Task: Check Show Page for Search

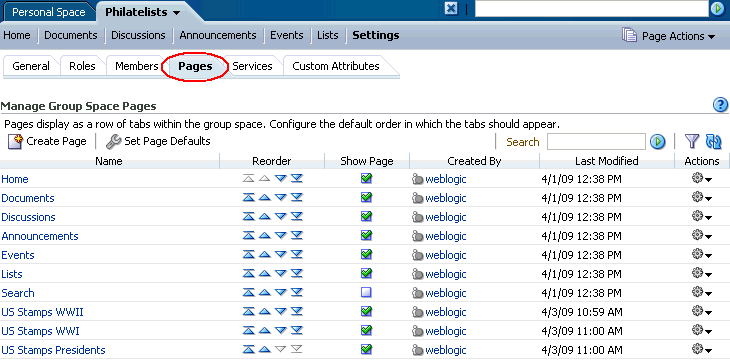Action: (x=366, y=292)
